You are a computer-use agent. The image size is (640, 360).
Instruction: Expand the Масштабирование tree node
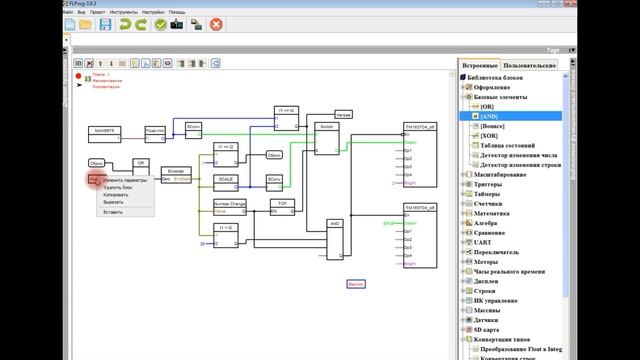click(x=463, y=175)
